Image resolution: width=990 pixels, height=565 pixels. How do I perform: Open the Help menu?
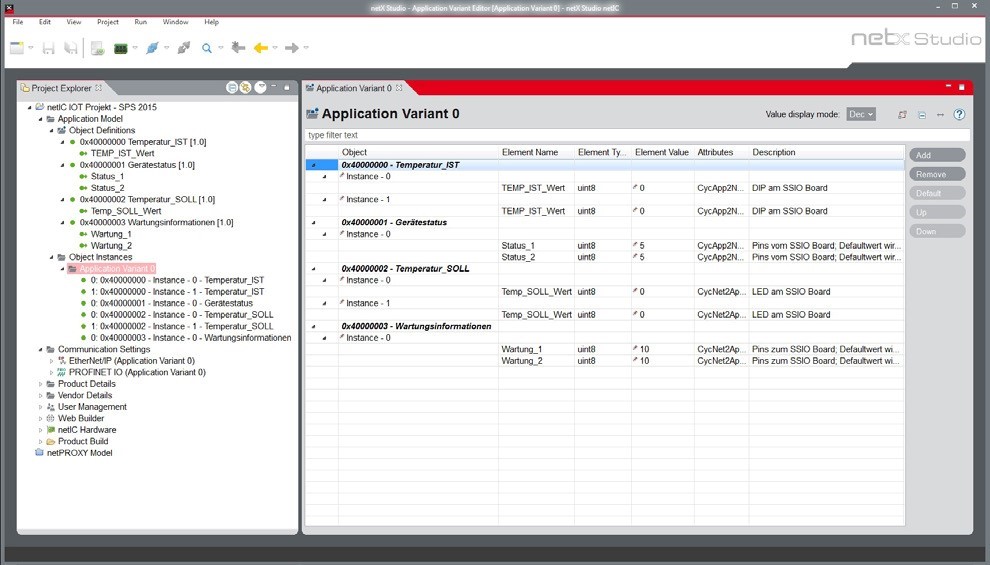(212, 21)
